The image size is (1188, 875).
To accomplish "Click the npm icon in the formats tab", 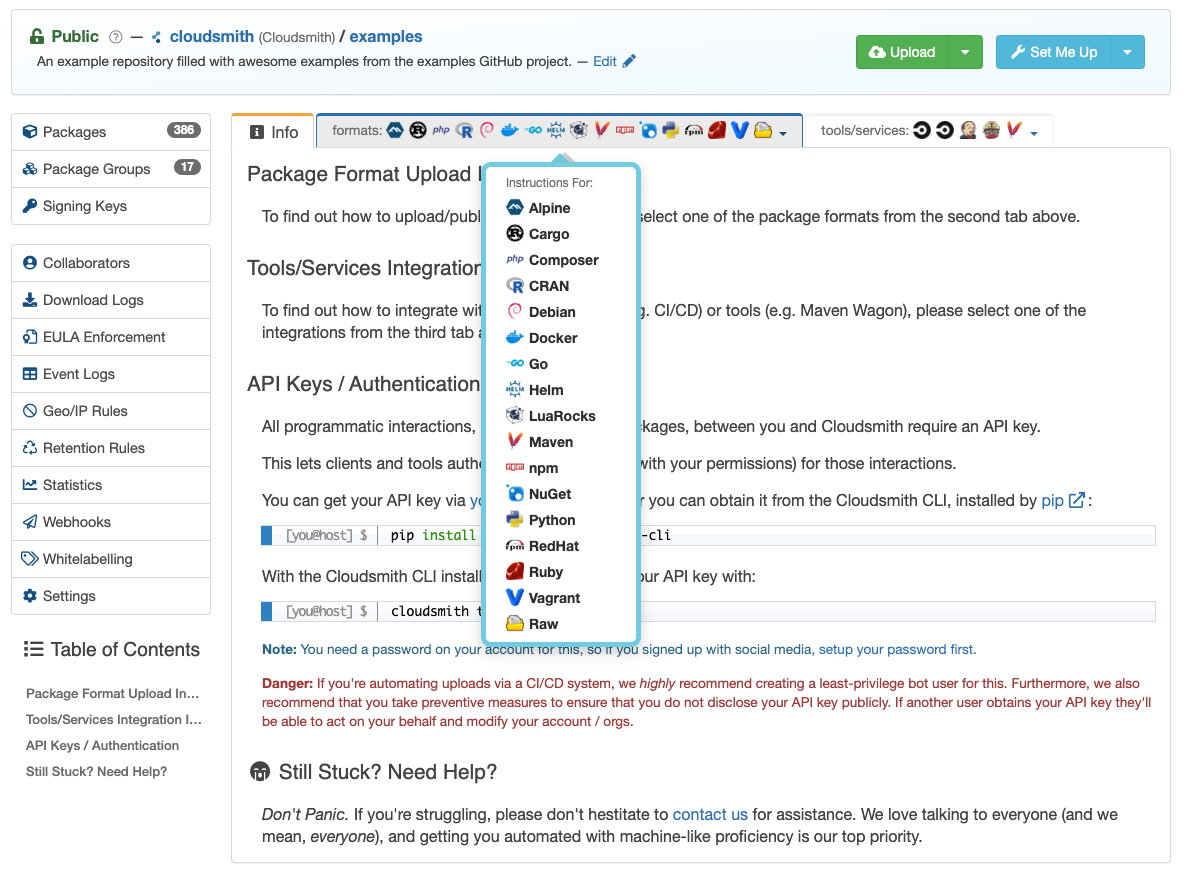I will click(x=625, y=130).
